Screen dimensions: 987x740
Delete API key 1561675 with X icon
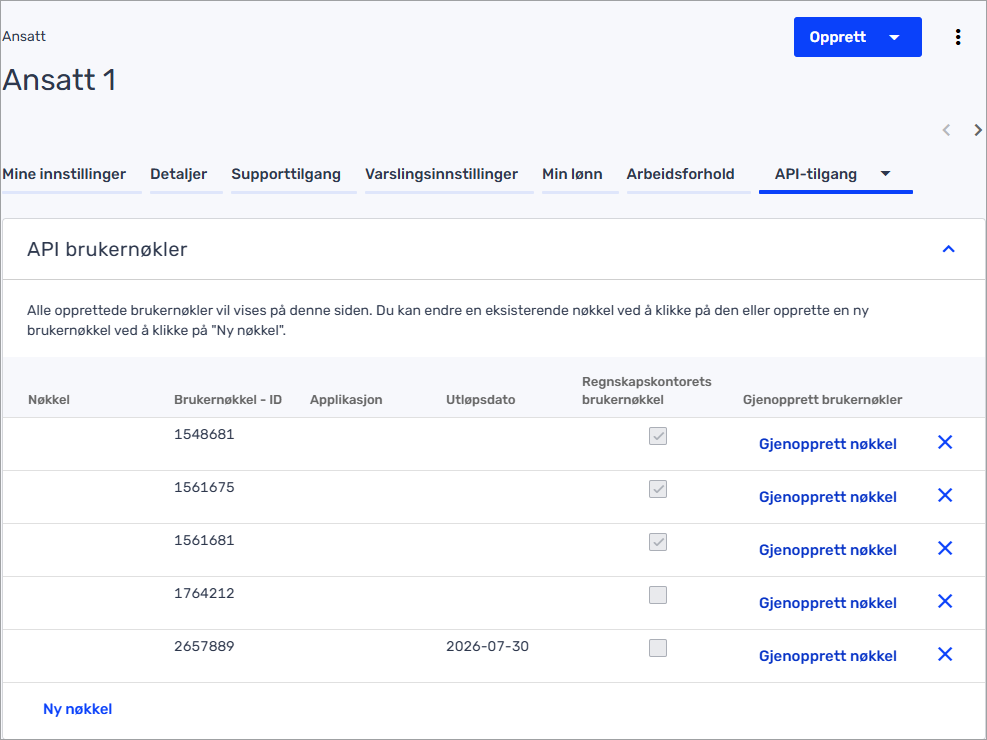[944, 495]
